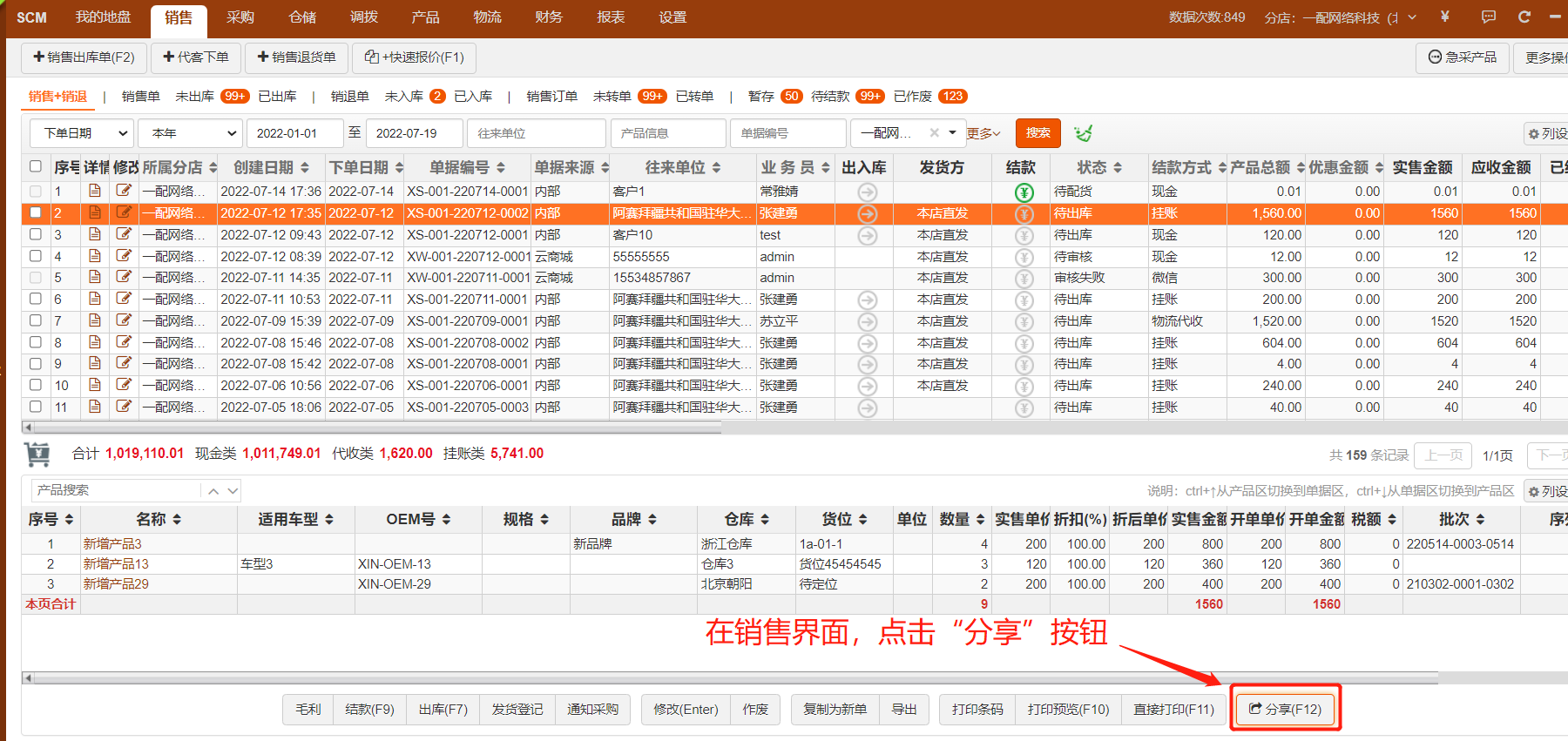Screen dimensions: 1568x741
Task: Check the checkbox for row 7
Action: [x=36, y=320]
